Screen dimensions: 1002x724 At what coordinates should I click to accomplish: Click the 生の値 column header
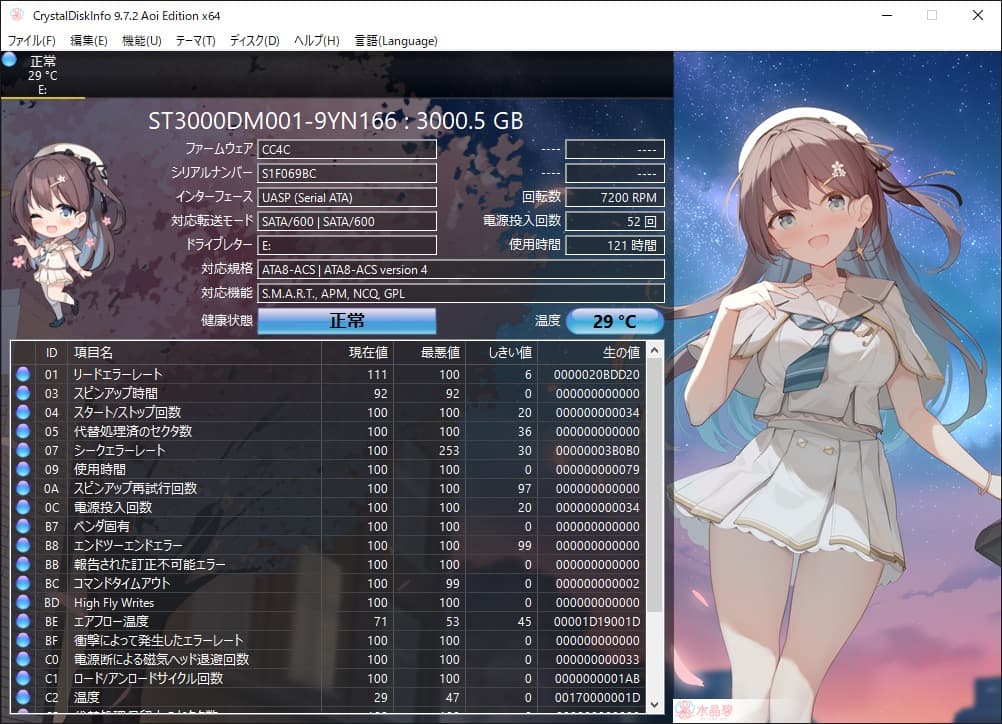click(x=592, y=353)
